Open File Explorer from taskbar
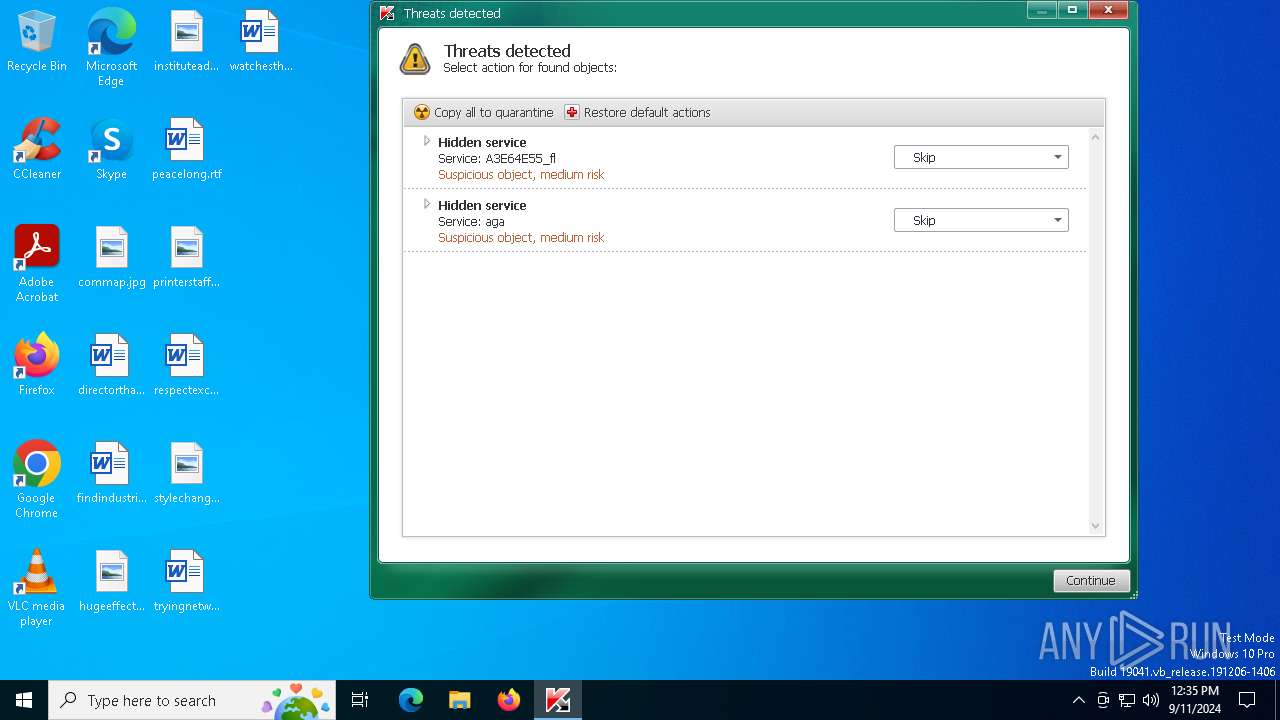The image size is (1280, 720). tap(460, 700)
